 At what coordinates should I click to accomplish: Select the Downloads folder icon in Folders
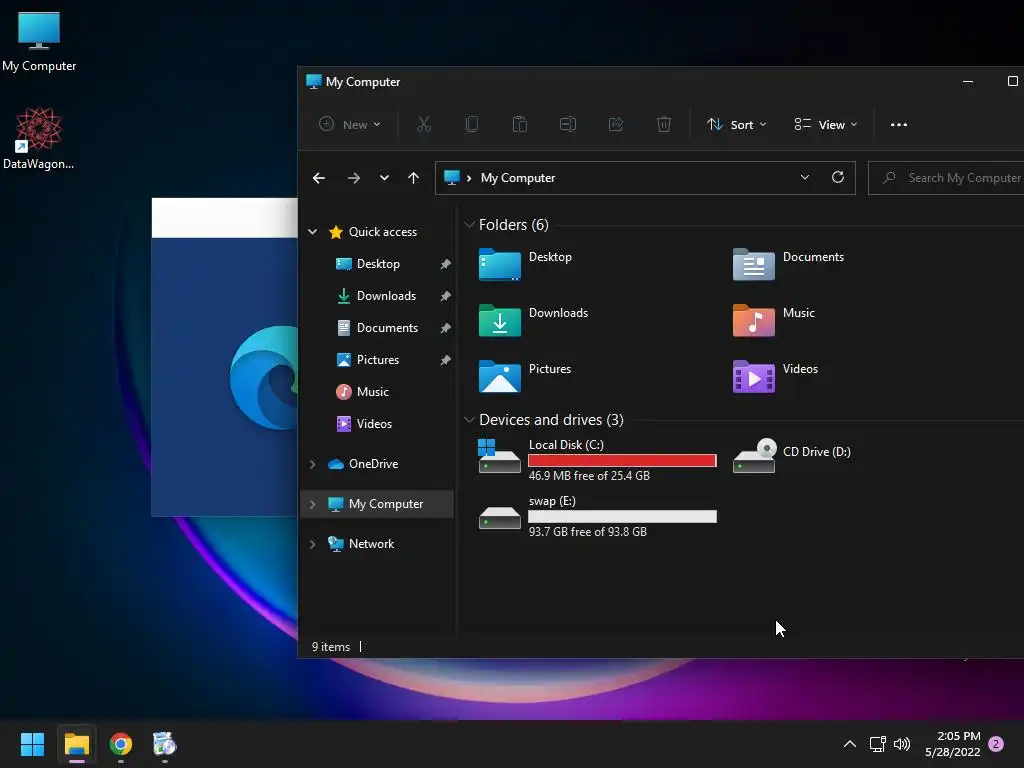click(x=500, y=321)
